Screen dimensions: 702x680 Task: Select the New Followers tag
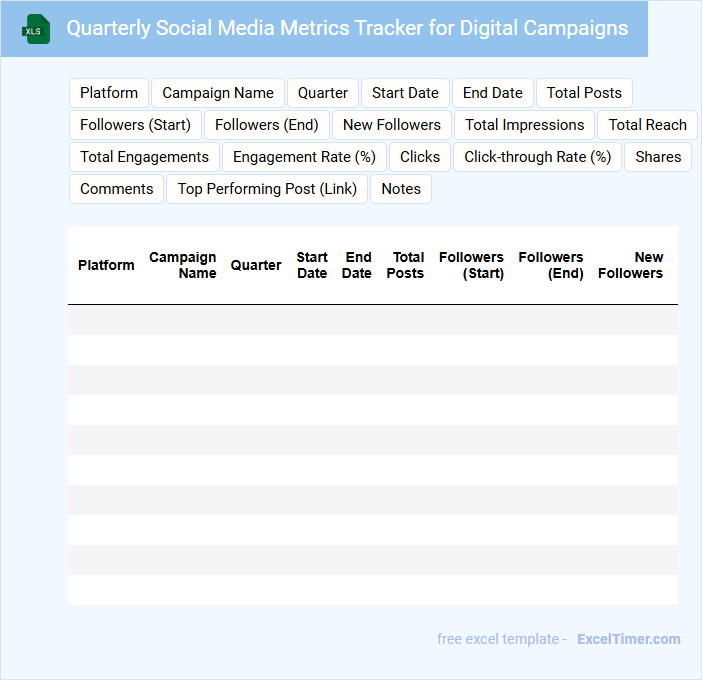point(392,125)
